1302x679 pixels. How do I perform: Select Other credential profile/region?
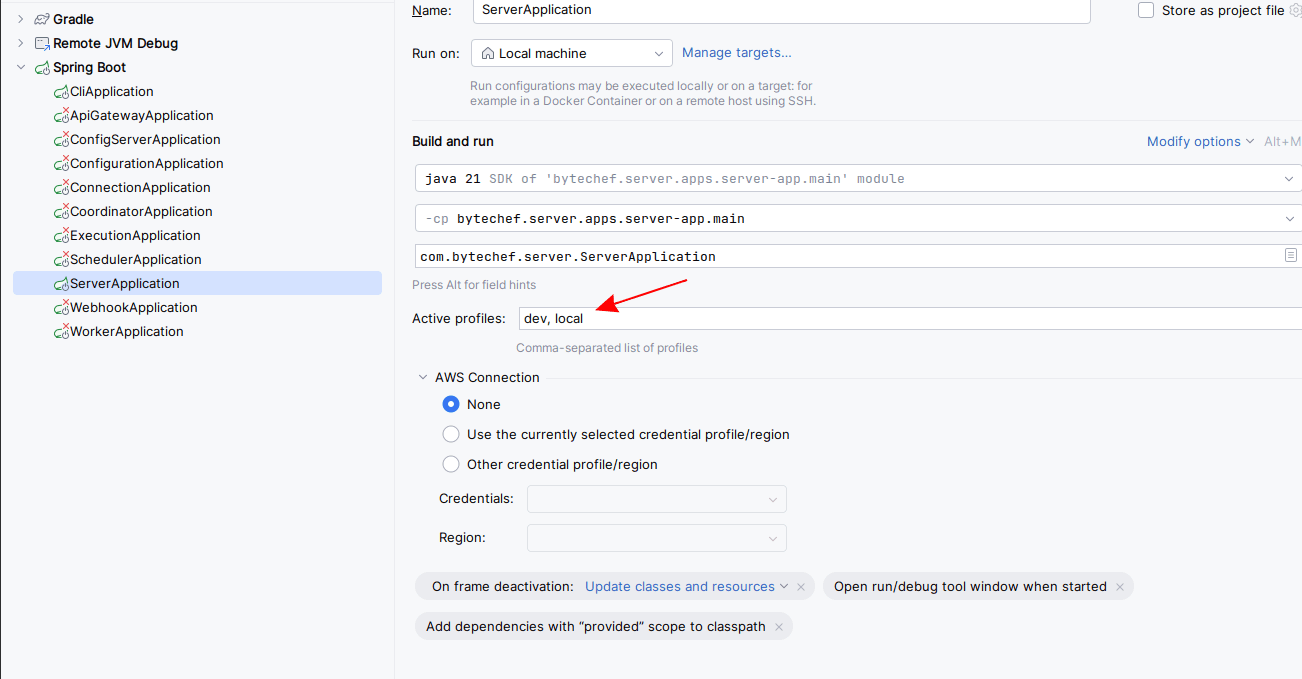[451, 464]
